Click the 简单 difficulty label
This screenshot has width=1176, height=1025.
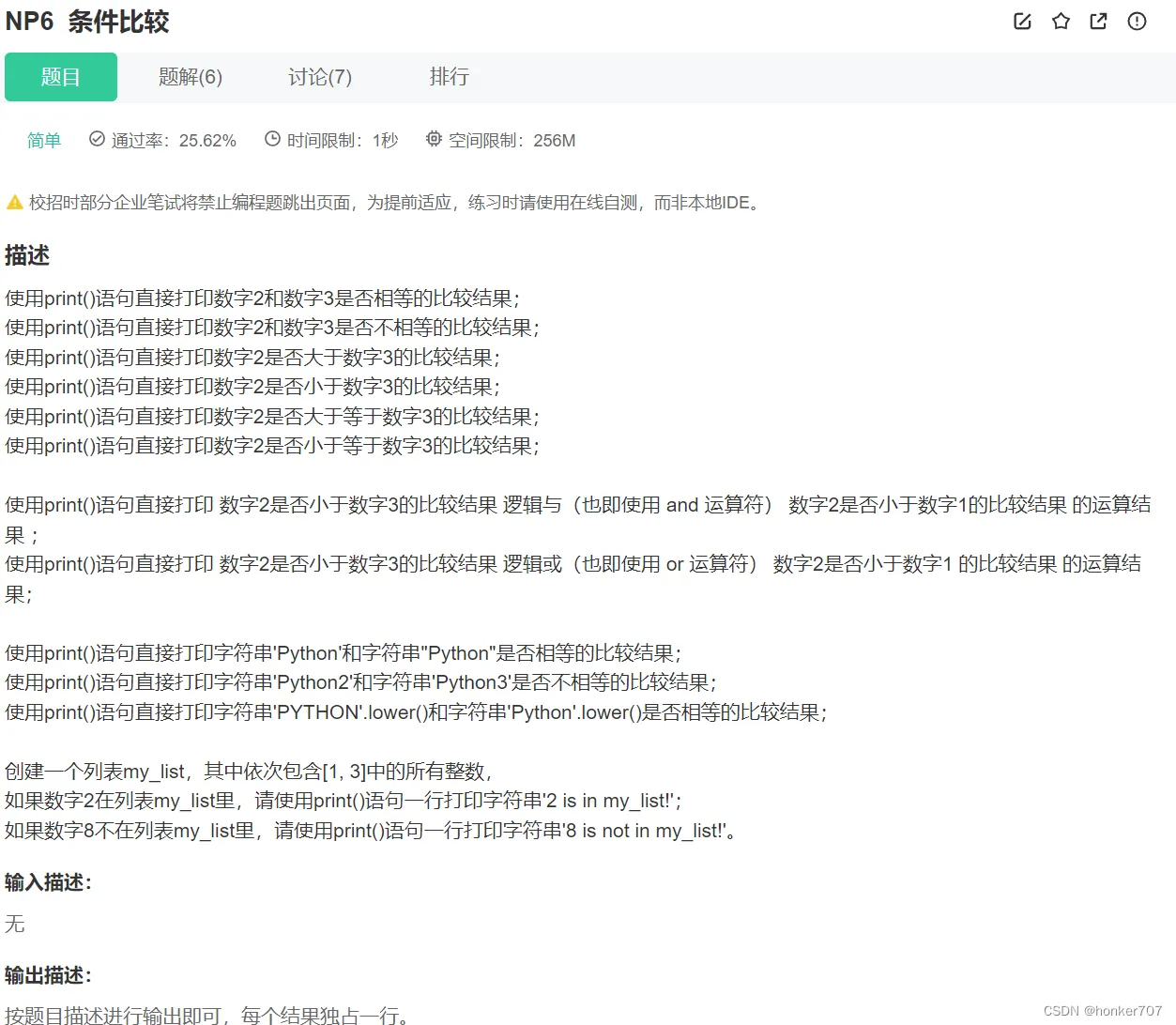(43, 140)
